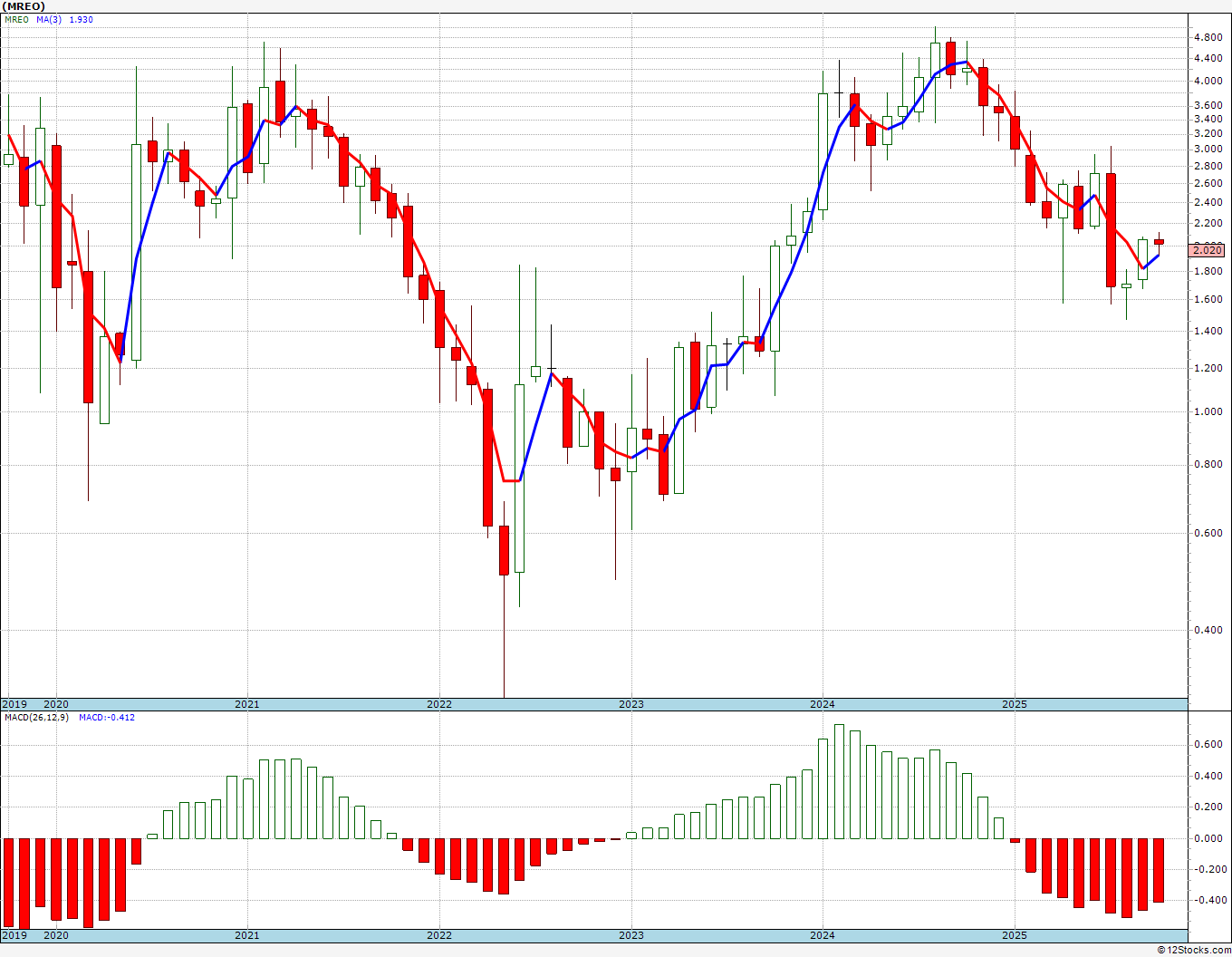Select the 3.000 price axis label
This screenshot has width=1232, height=957.
point(1208,150)
